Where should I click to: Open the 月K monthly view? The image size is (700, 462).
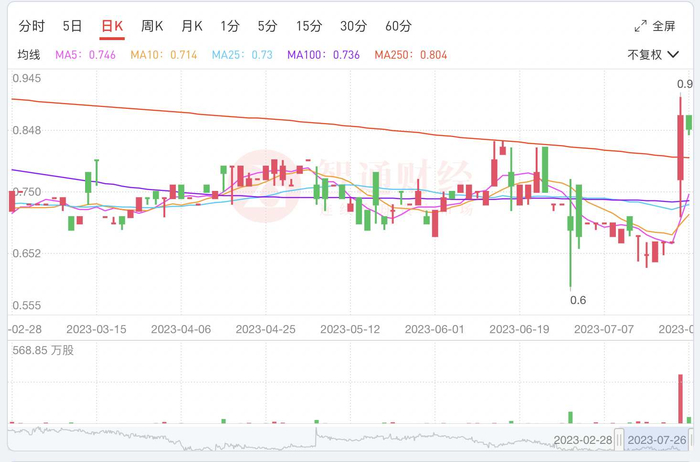(192, 26)
